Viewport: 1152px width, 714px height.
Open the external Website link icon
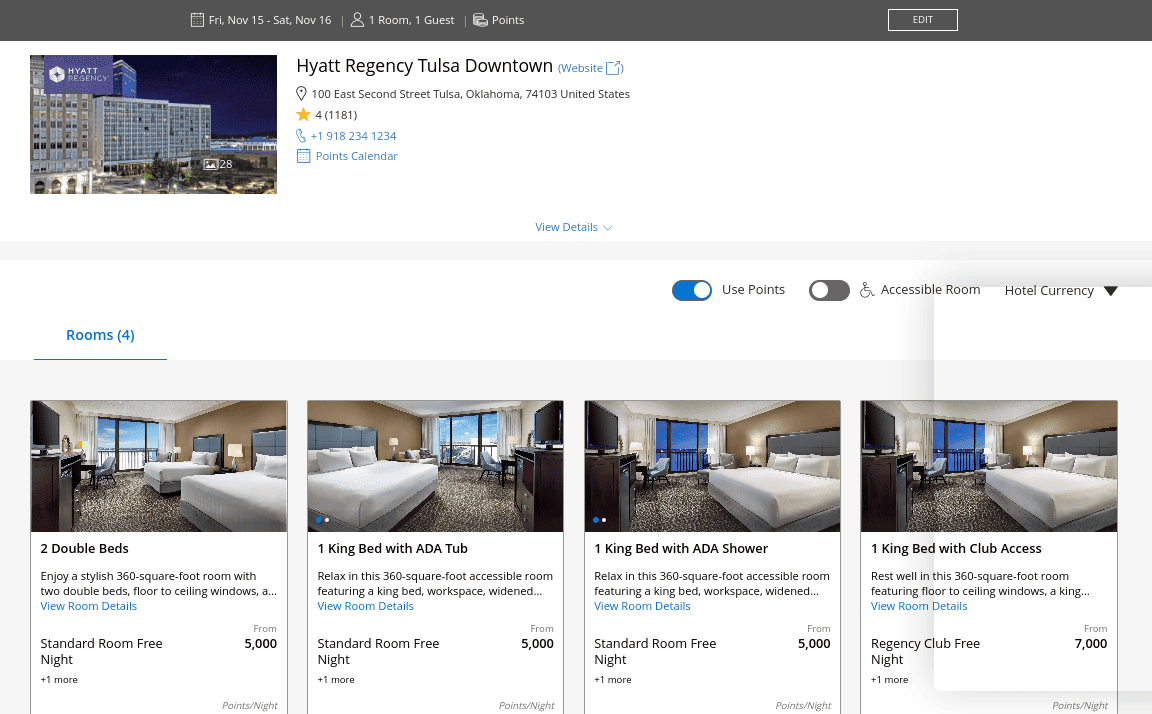[x=615, y=68]
